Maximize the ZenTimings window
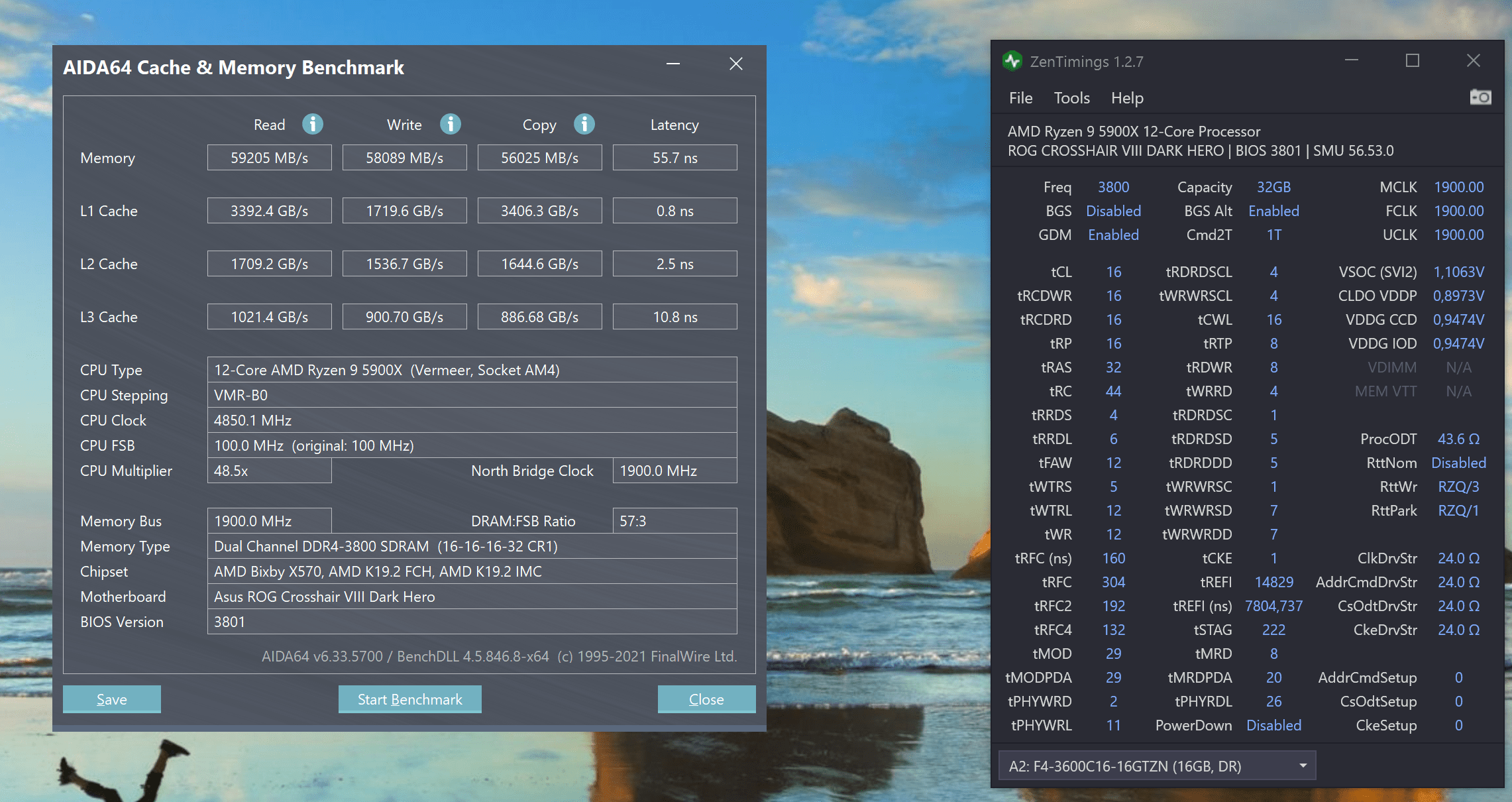 [1413, 60]
